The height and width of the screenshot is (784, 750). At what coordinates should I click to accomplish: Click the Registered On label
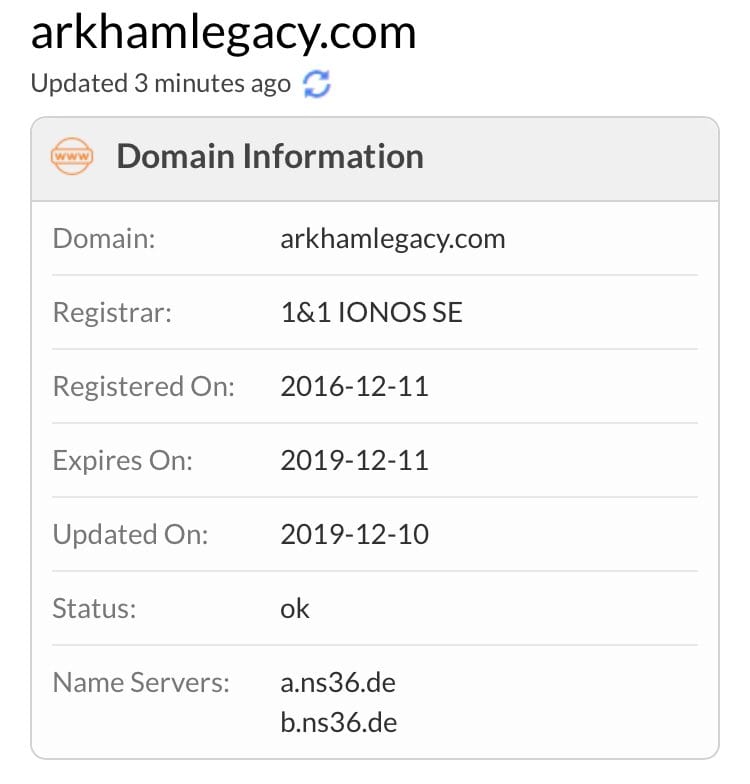coord(143,386)
